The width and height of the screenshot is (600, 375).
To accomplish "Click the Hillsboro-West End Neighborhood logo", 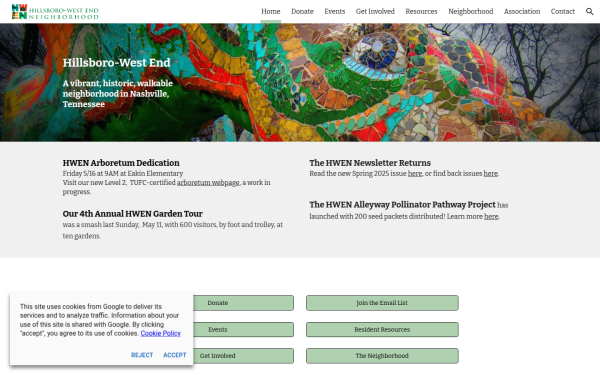I will click(55, 12).
